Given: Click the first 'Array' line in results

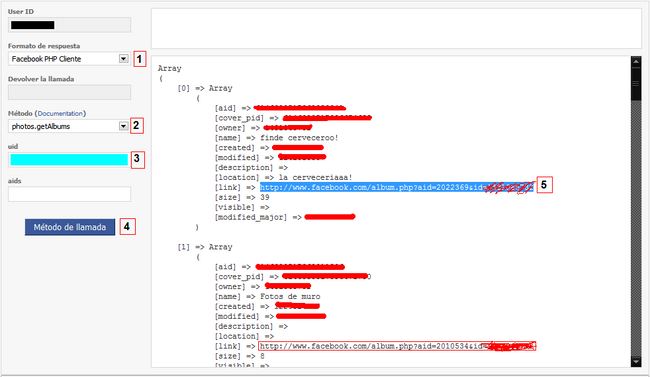Looking at the screenshot, I should (170, 68).
